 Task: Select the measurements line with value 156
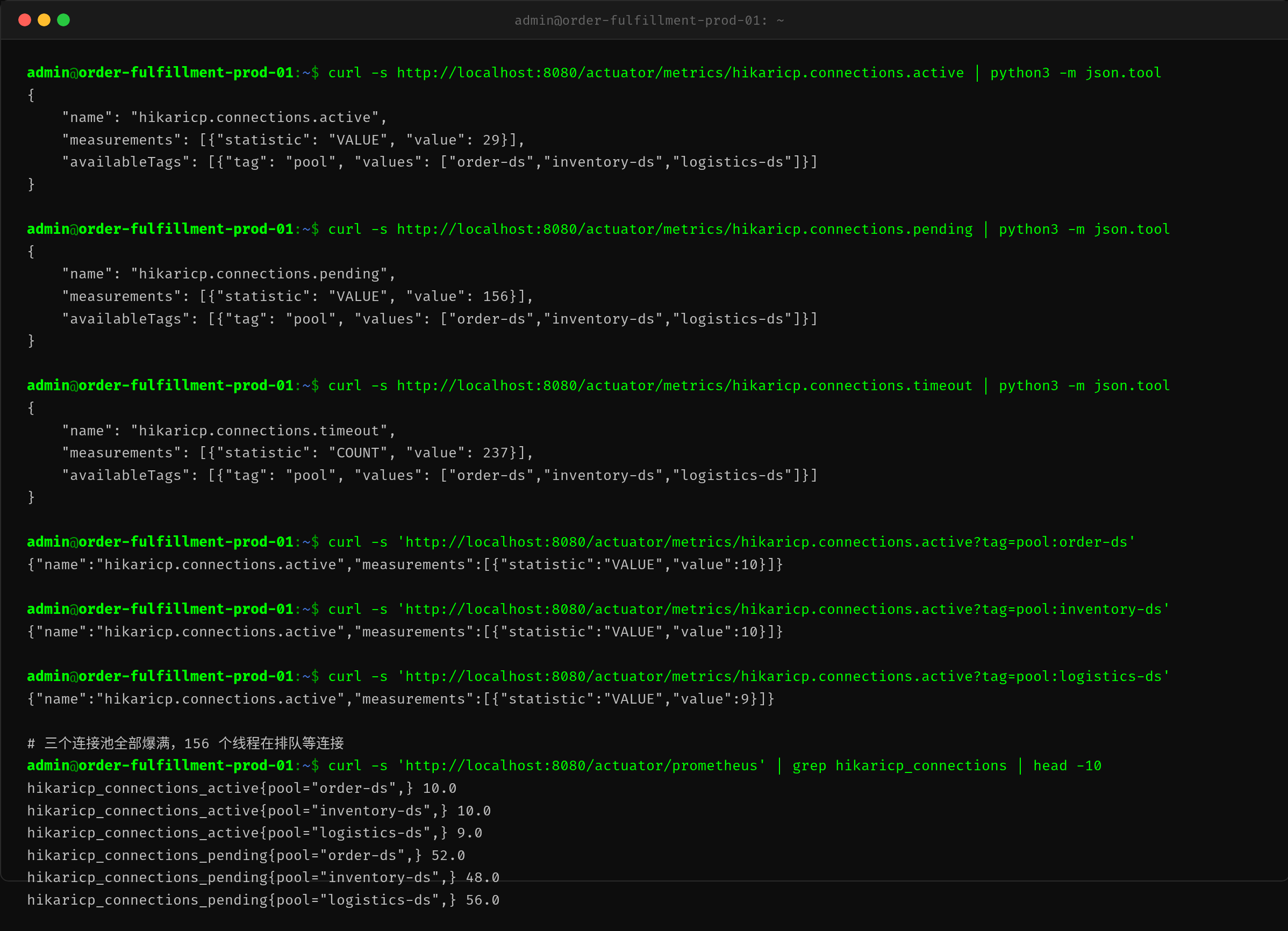pos(298,297)
